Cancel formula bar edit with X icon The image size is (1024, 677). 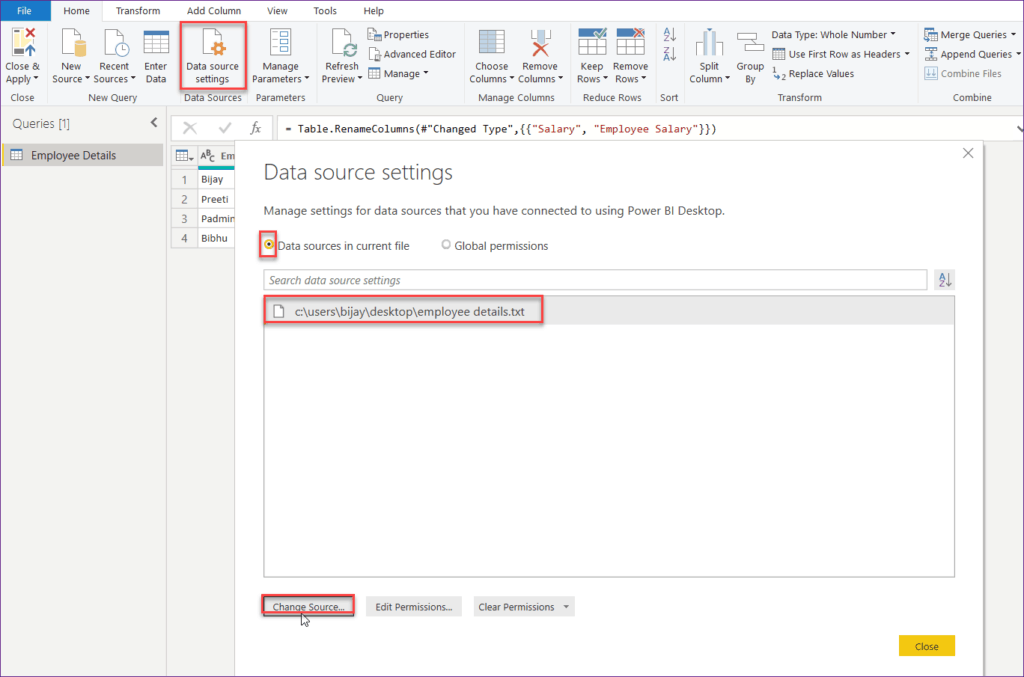tap(189, 128)
